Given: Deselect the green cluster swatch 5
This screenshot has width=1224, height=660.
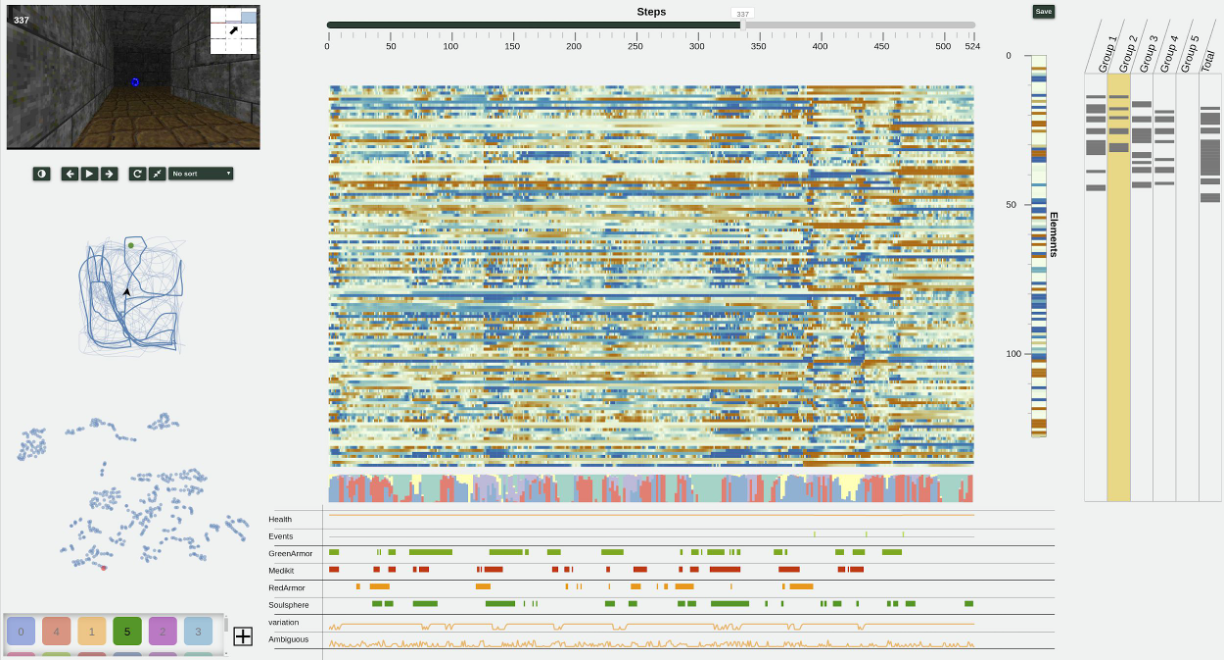Looking at the screenshot, I should (x=126, y=631).
